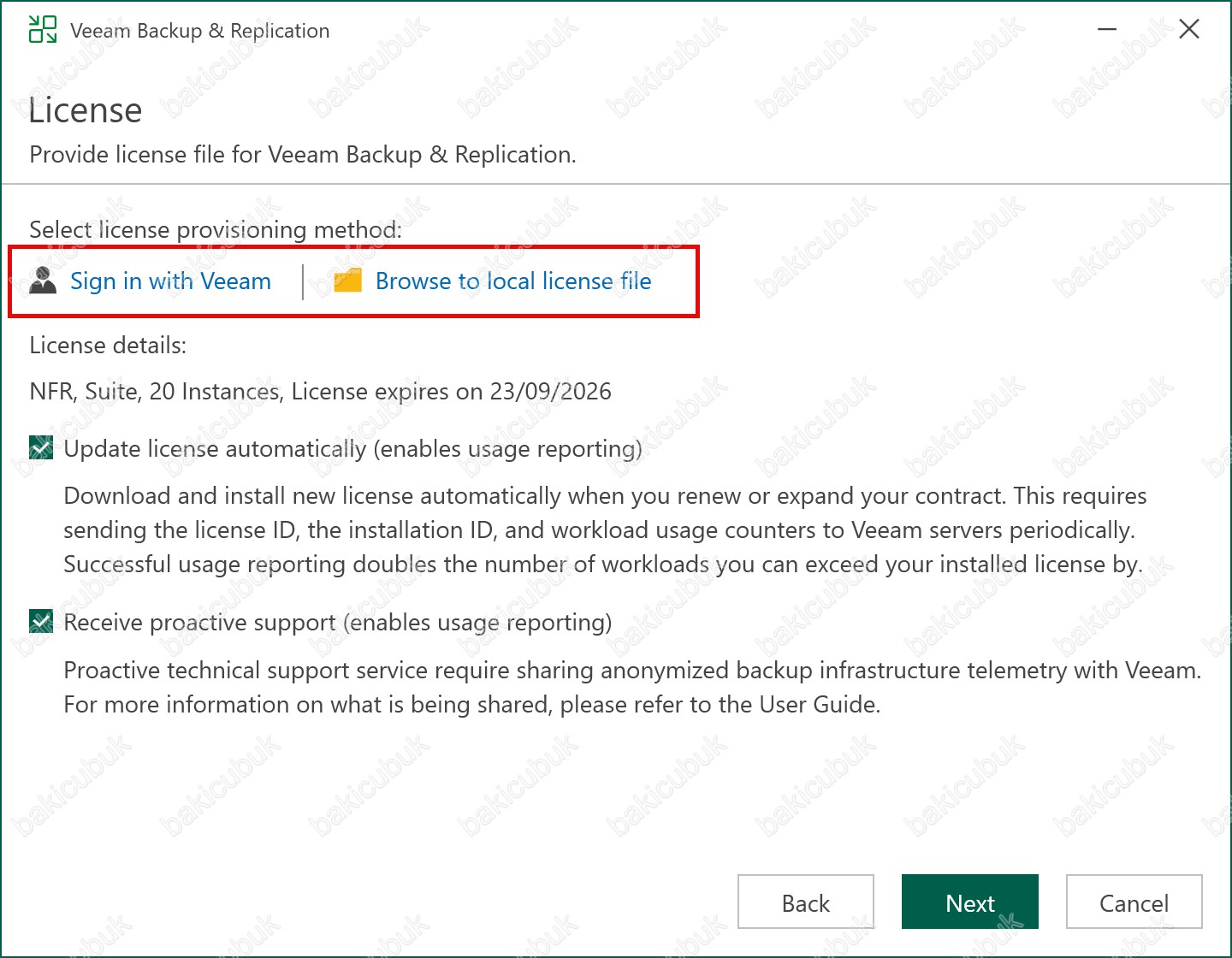Close the Veeam installer window

coord(1188,30)
